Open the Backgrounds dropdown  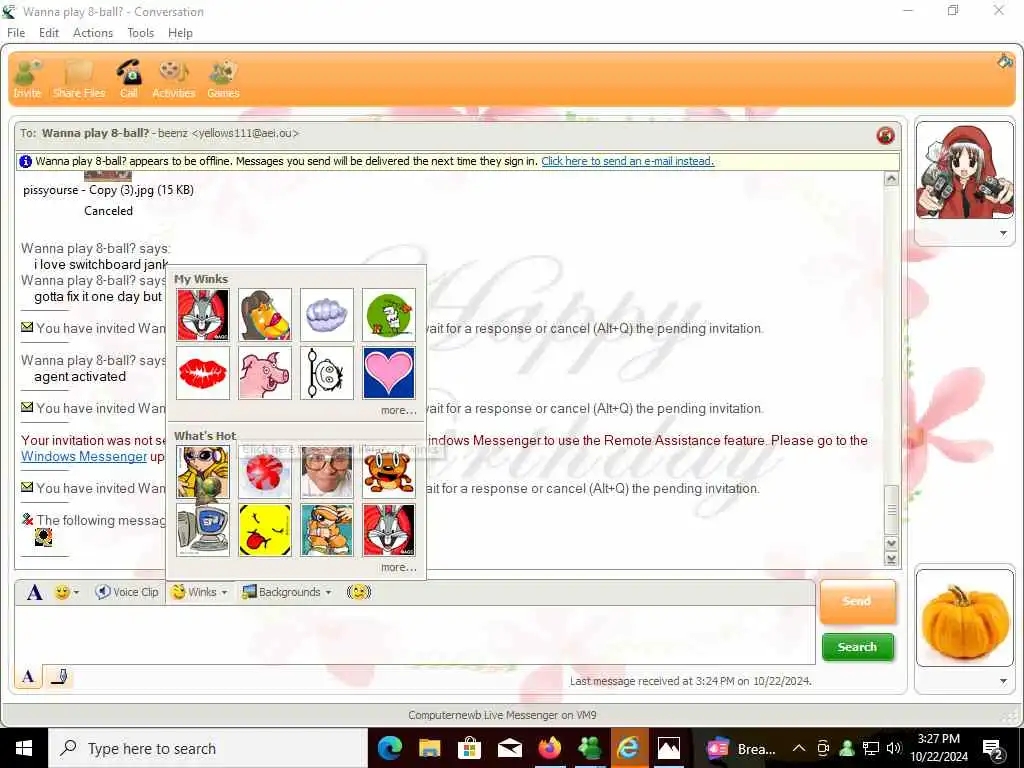[286, 592]
